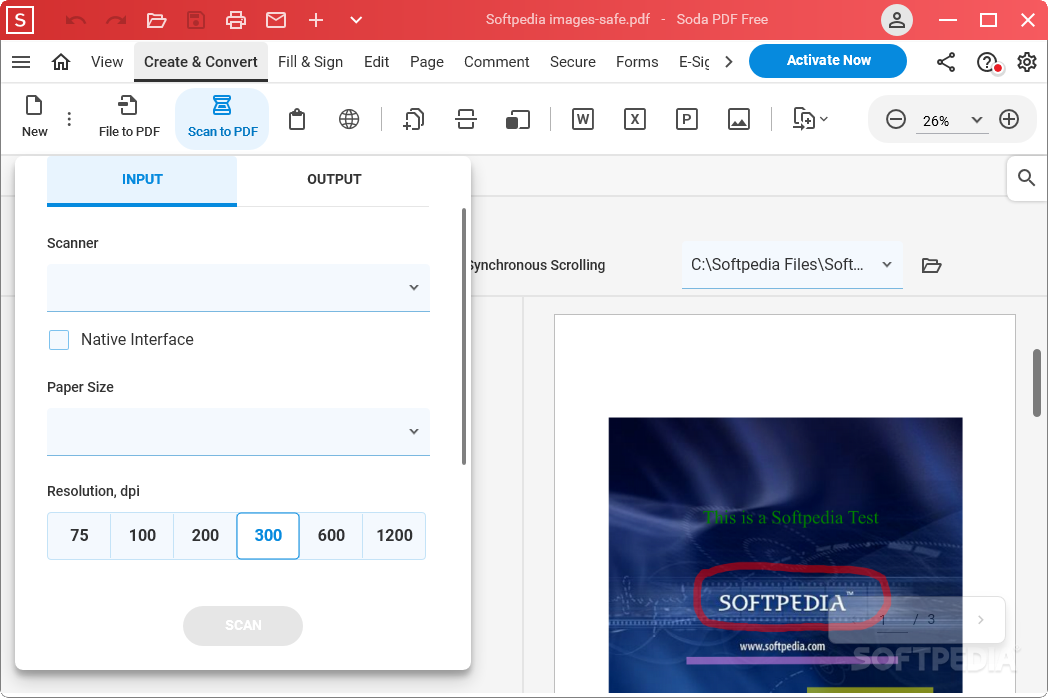Save the document using the floppy icon
This screenshot has height=698, width=1048.
point(196,20)
